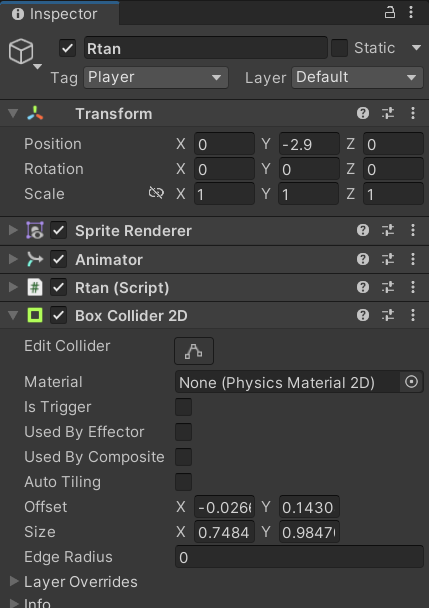
Task: Enable the Is Trigger checkbox
Action: pyautogui.click(x=183, y=407)
